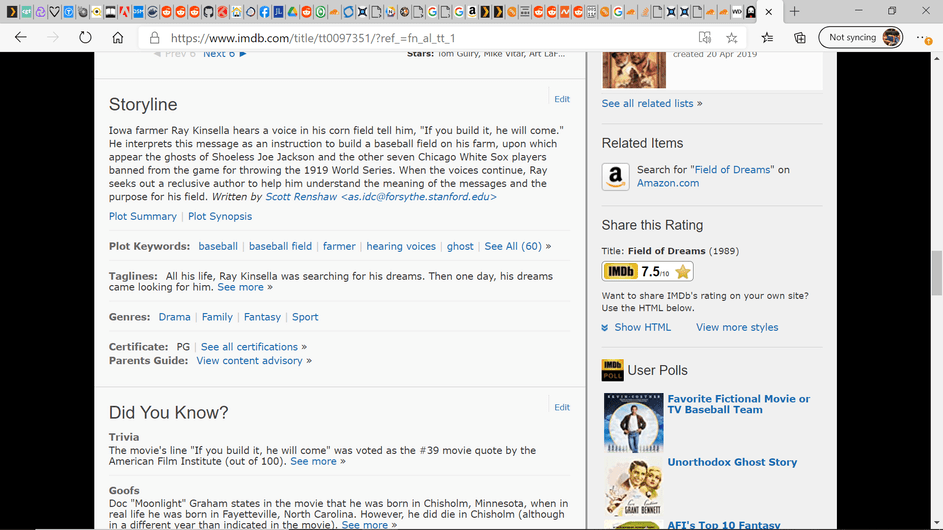This screenshot has width=943, height=530.
Task: Expand Goofs See more
Action: 364,525
